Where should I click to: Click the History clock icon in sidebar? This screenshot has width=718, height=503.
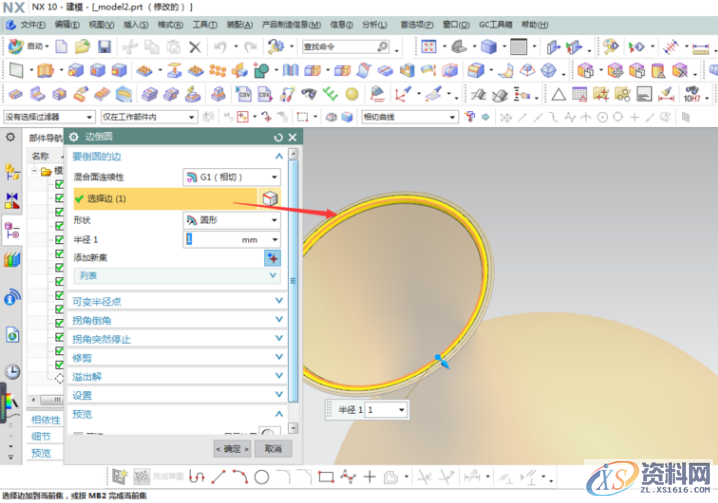(12, 371)
